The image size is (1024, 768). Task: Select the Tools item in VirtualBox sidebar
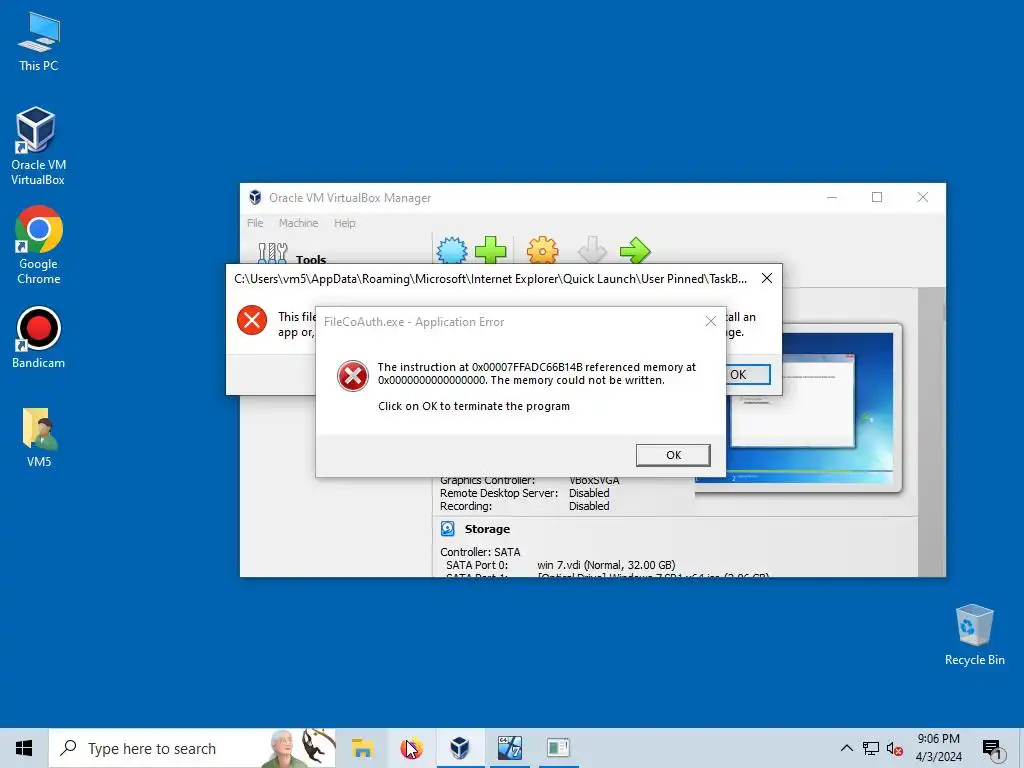[x=292, y=255]
